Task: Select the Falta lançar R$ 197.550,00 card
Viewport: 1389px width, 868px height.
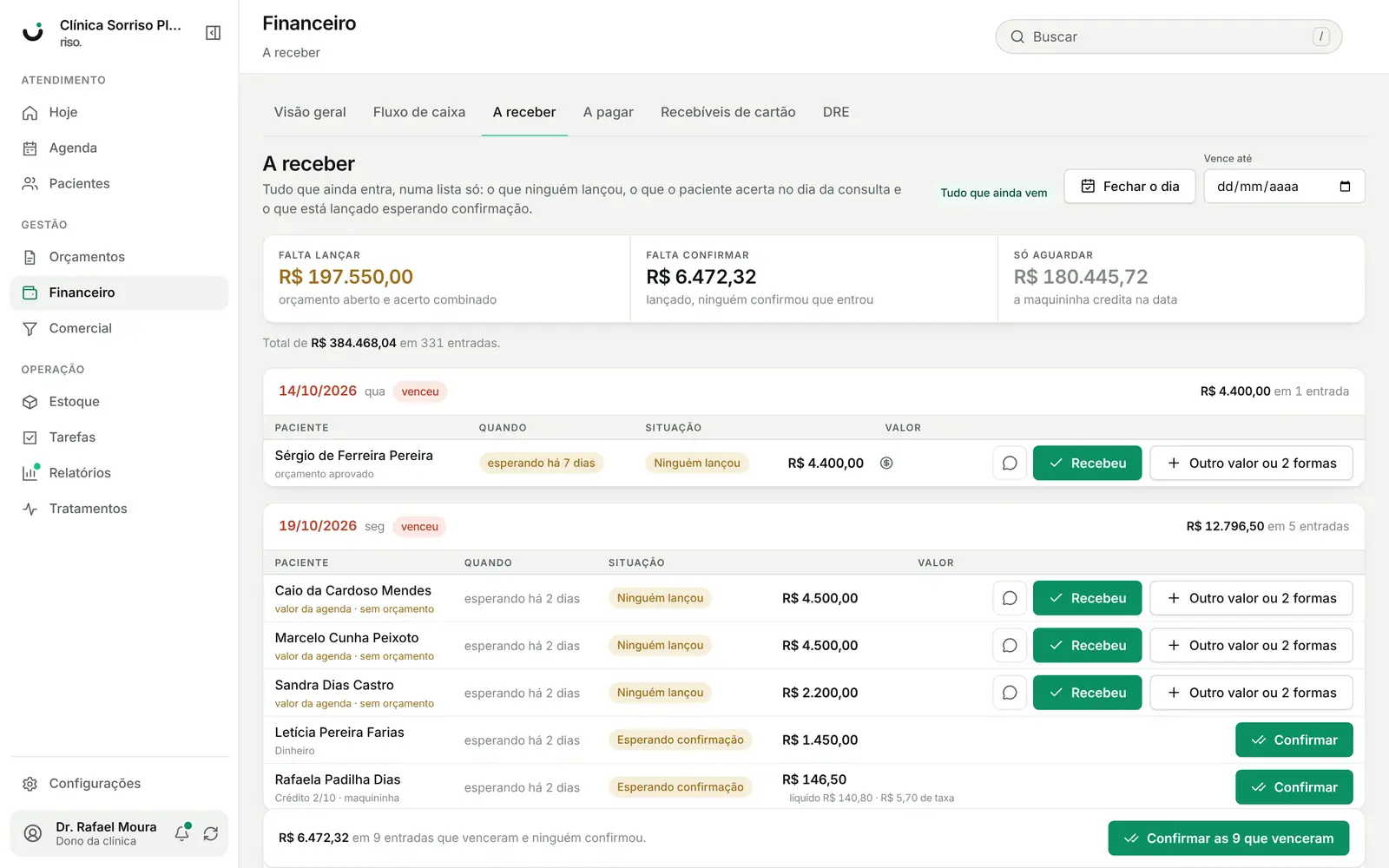Action: click(x=446, y=279)
